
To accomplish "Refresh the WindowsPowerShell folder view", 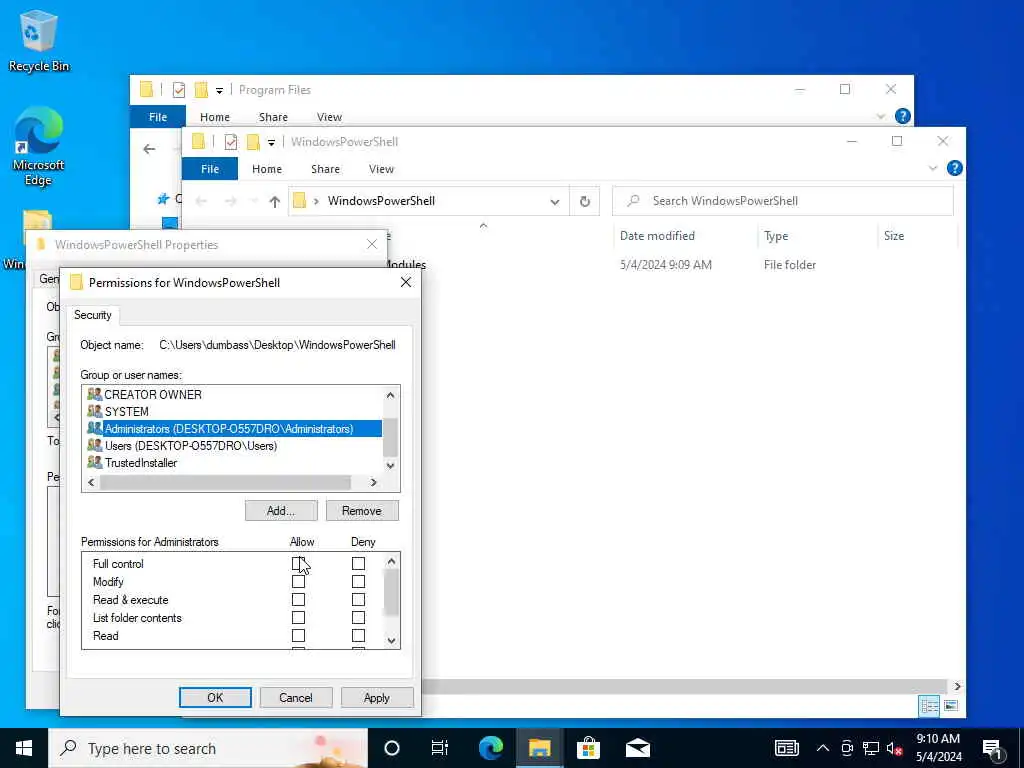I will pos(584,201).
